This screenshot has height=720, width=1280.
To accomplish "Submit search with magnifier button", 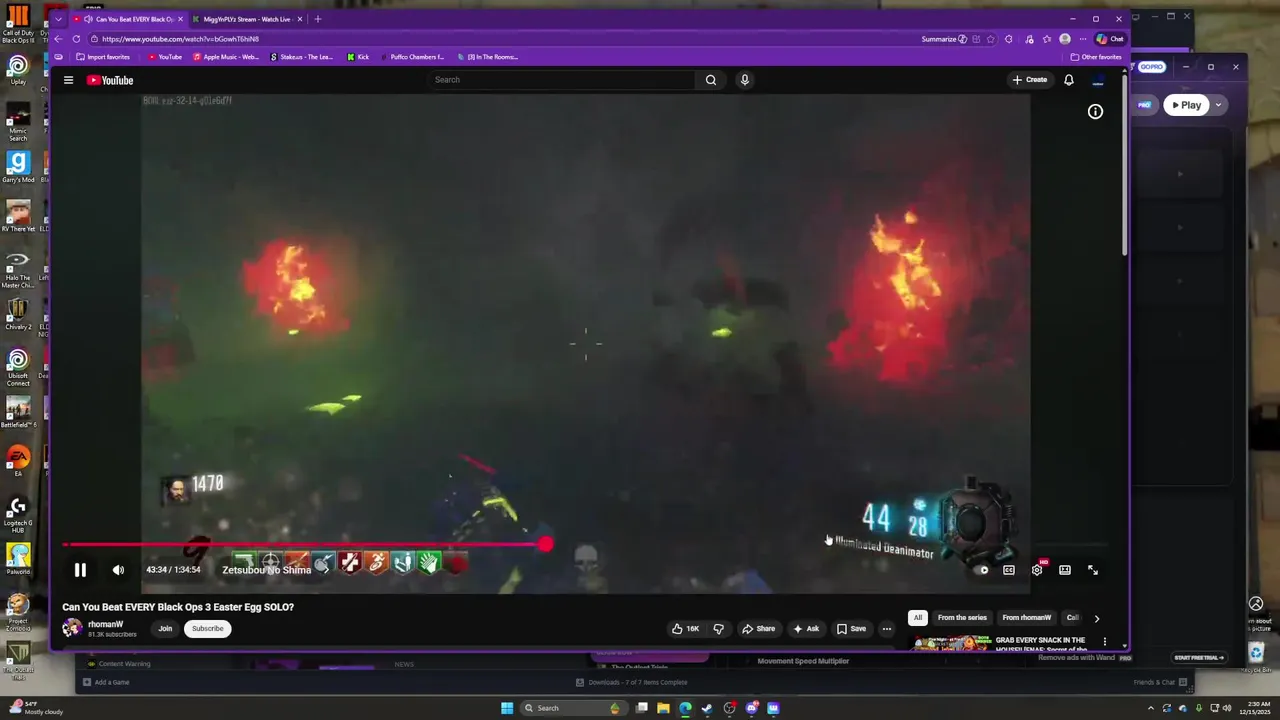I will [711, 80].
